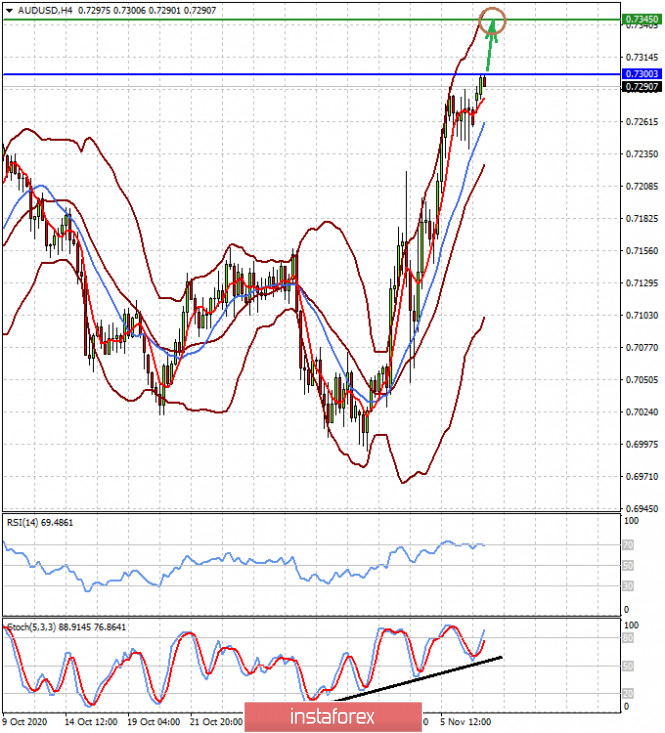Click the 0.72350 price on the axis
The height and width of the screenshot is (733, 665).
tap(642, 154)
